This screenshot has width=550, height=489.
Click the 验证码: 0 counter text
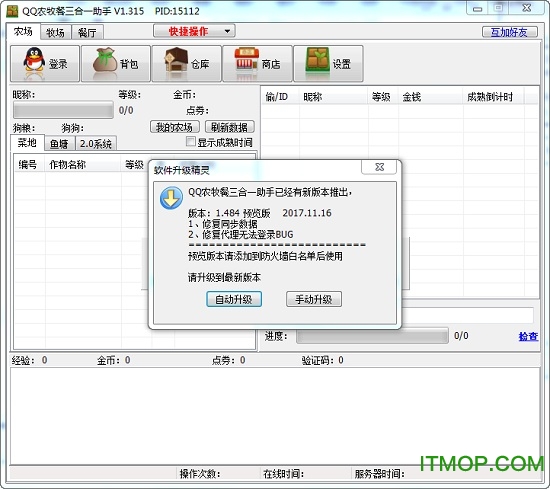point(322,360)
